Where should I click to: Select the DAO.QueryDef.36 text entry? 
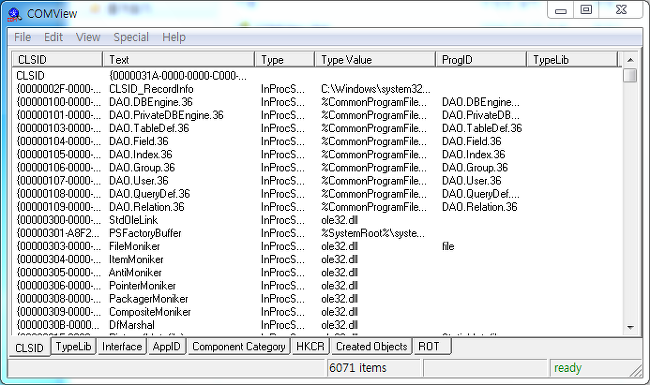pos(149,194)
